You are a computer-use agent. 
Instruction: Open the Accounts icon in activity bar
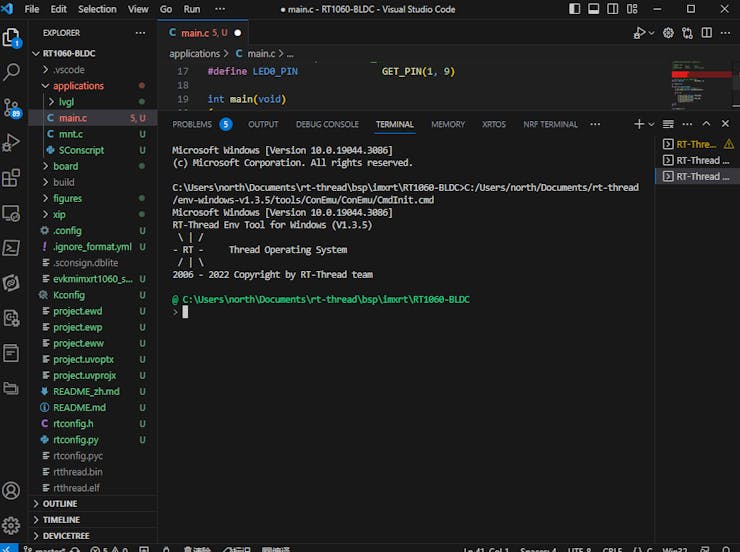pyautogui.click(x=12, y=491)
